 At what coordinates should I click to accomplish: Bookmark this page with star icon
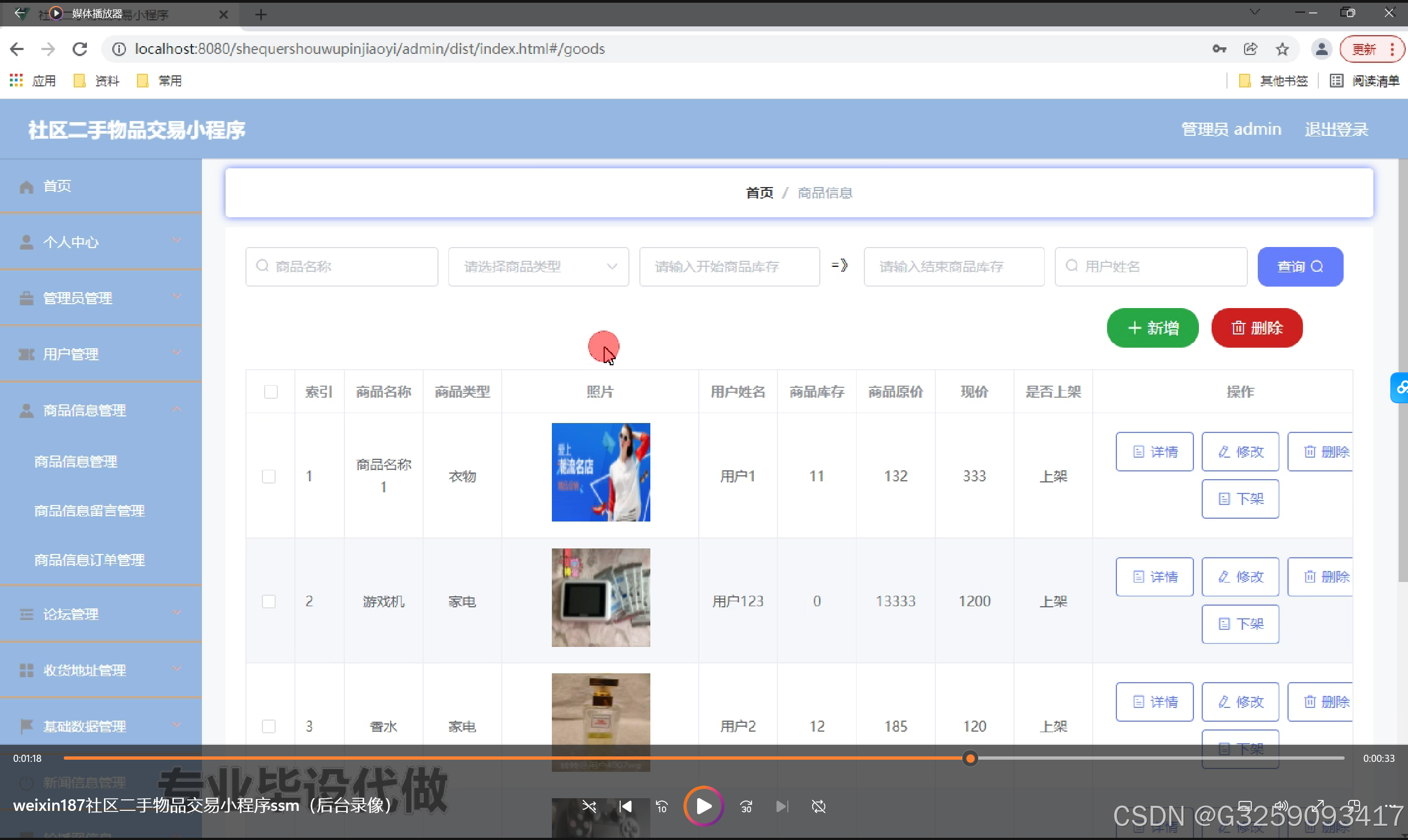[x=1283, y=50]
